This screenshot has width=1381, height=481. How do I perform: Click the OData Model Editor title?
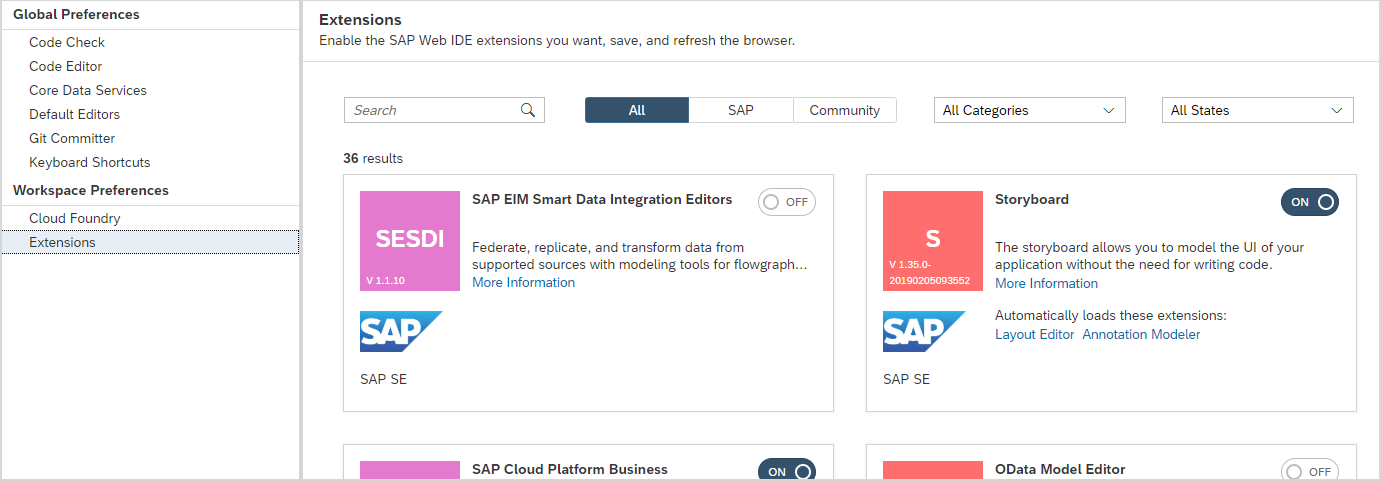pos(1060,469)
